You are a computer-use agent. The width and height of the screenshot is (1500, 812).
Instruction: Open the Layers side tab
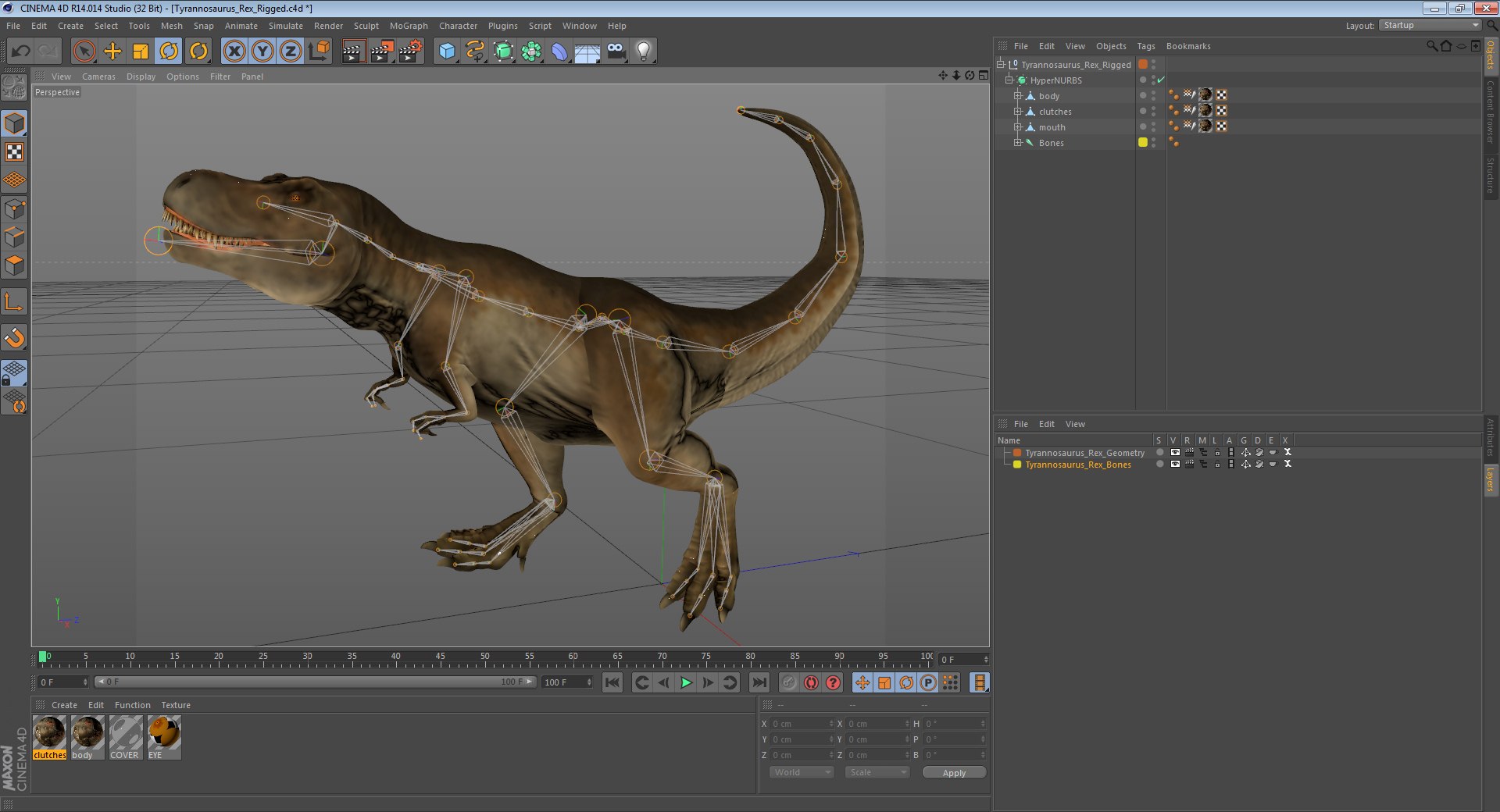[1491, 479]
